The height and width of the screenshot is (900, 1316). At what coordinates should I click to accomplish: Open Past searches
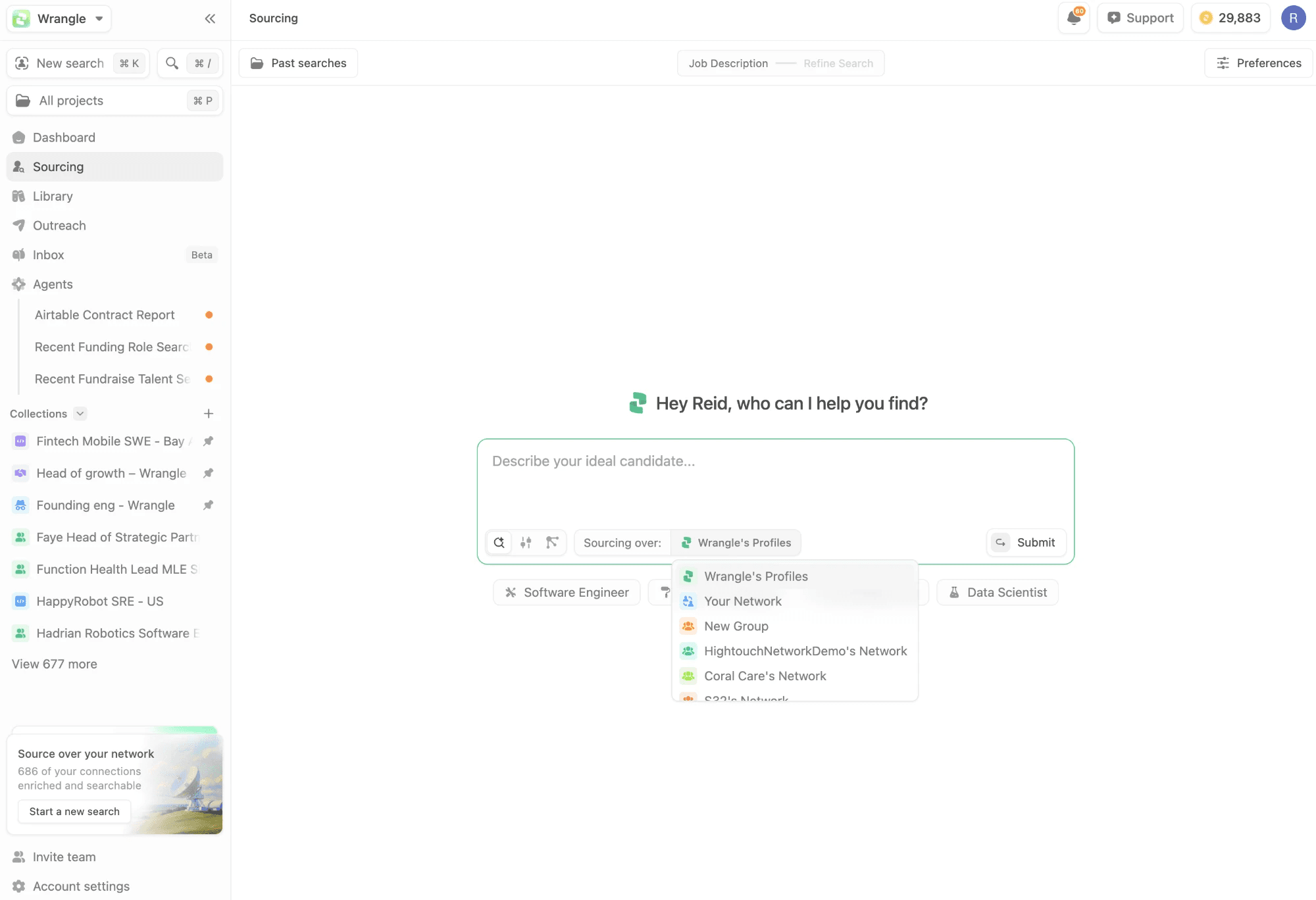(298, 63)
